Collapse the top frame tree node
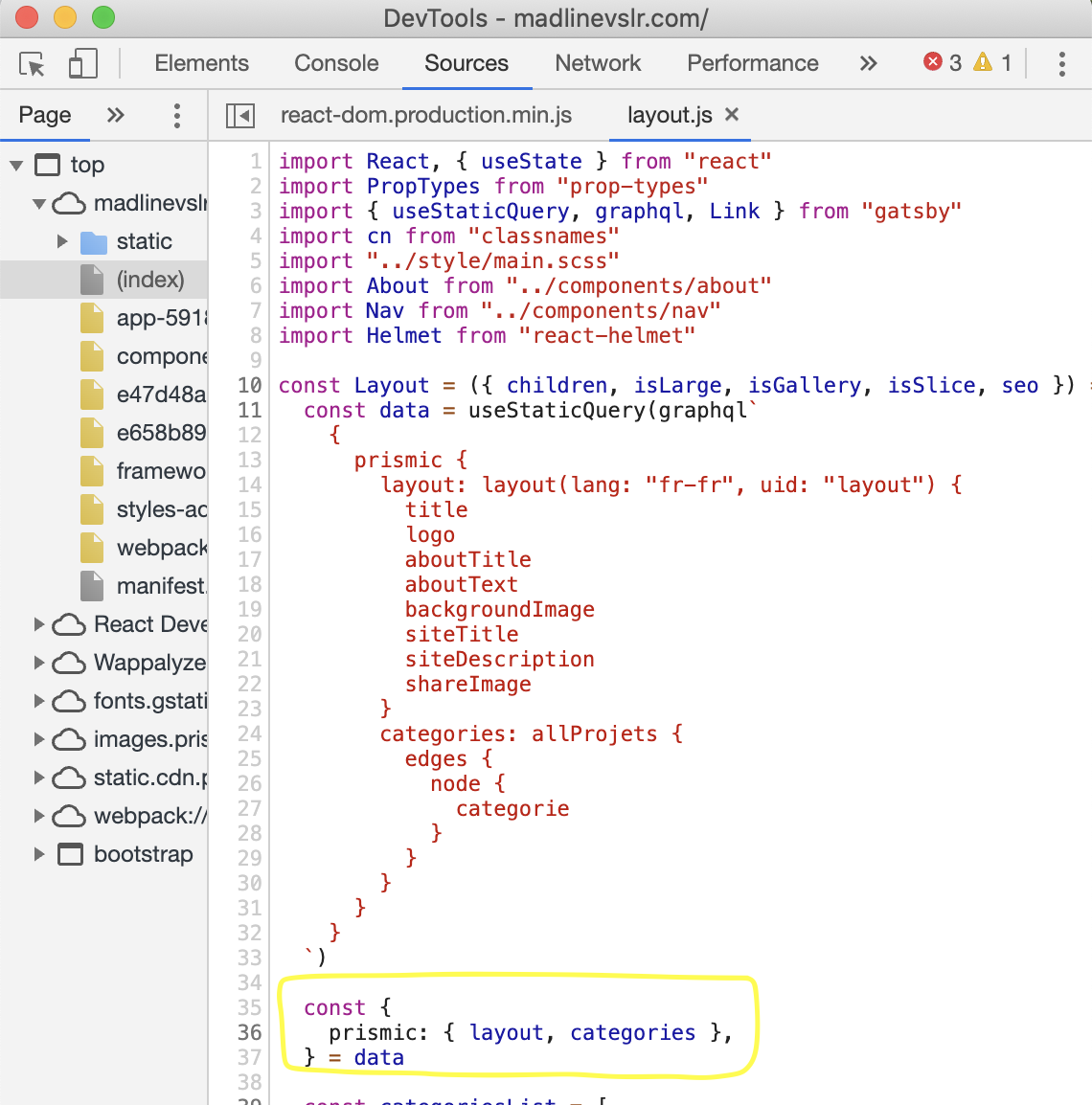This screenshot has width=1092, height=1105. coord(16,166)
